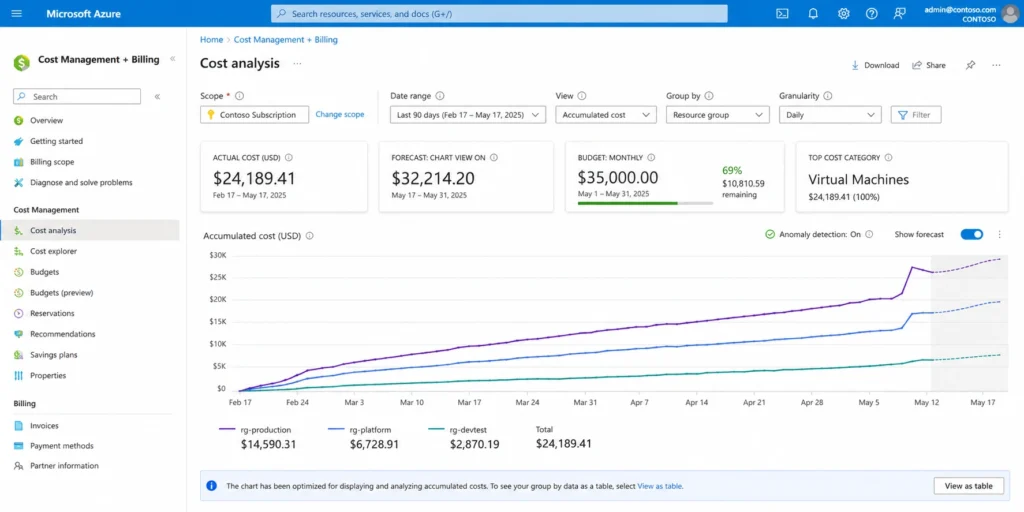Pin Cost analysis to dashboard
1024x512 pixels.
(970, 65)
